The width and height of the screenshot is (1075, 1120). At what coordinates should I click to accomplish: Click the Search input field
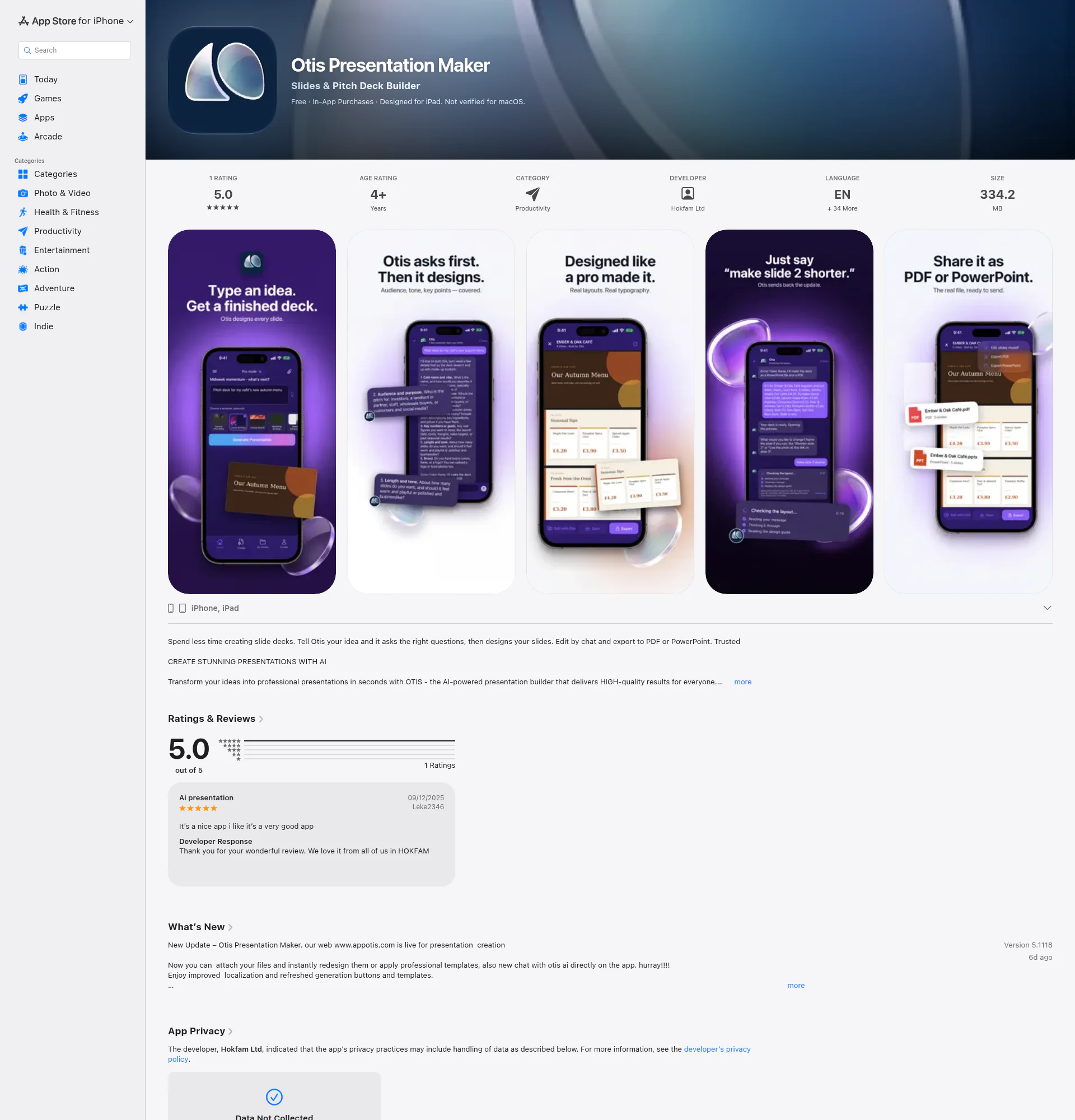75,50
